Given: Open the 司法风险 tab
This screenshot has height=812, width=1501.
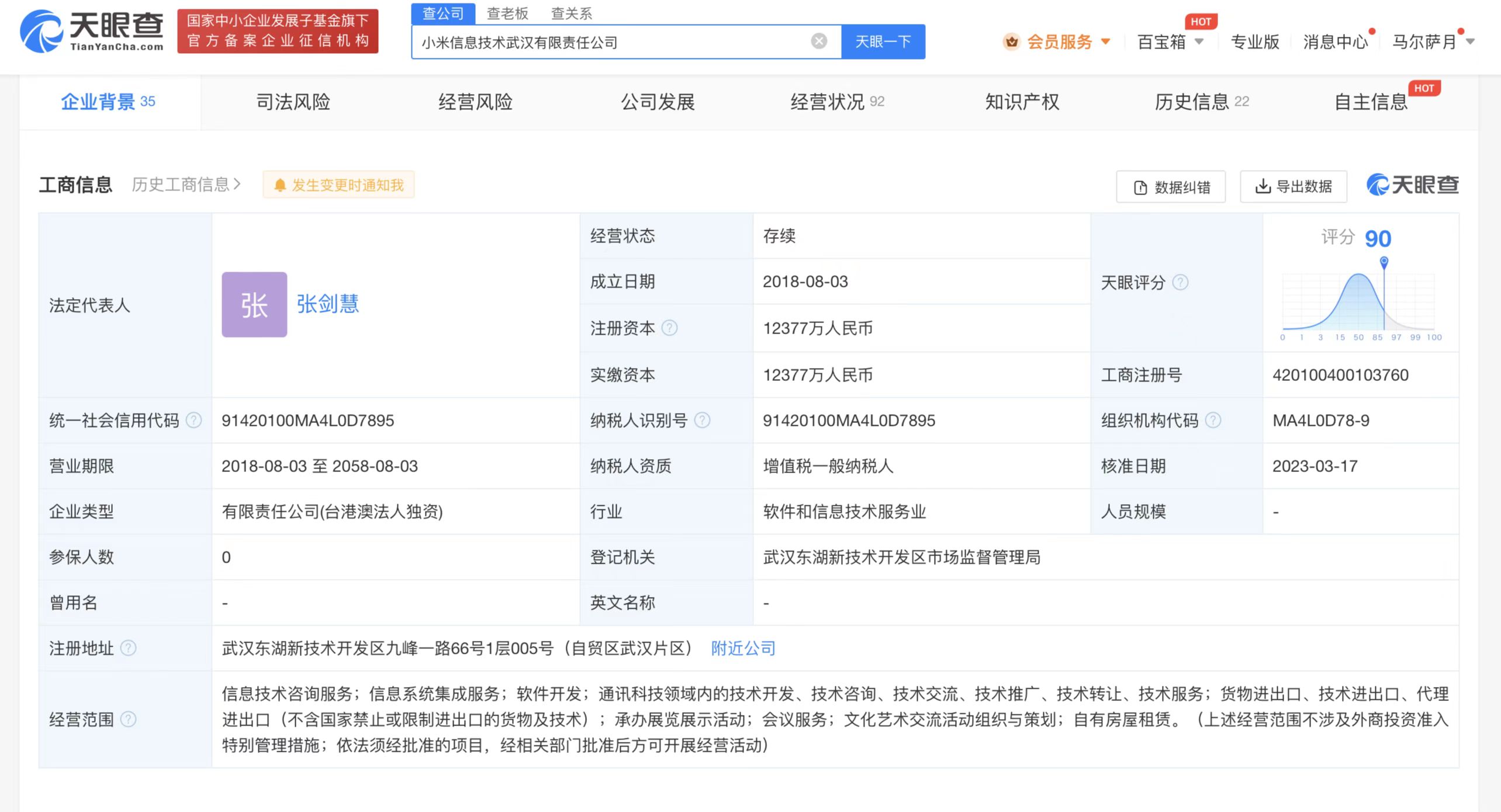Looking at the screenshot, I should (293, 102).
